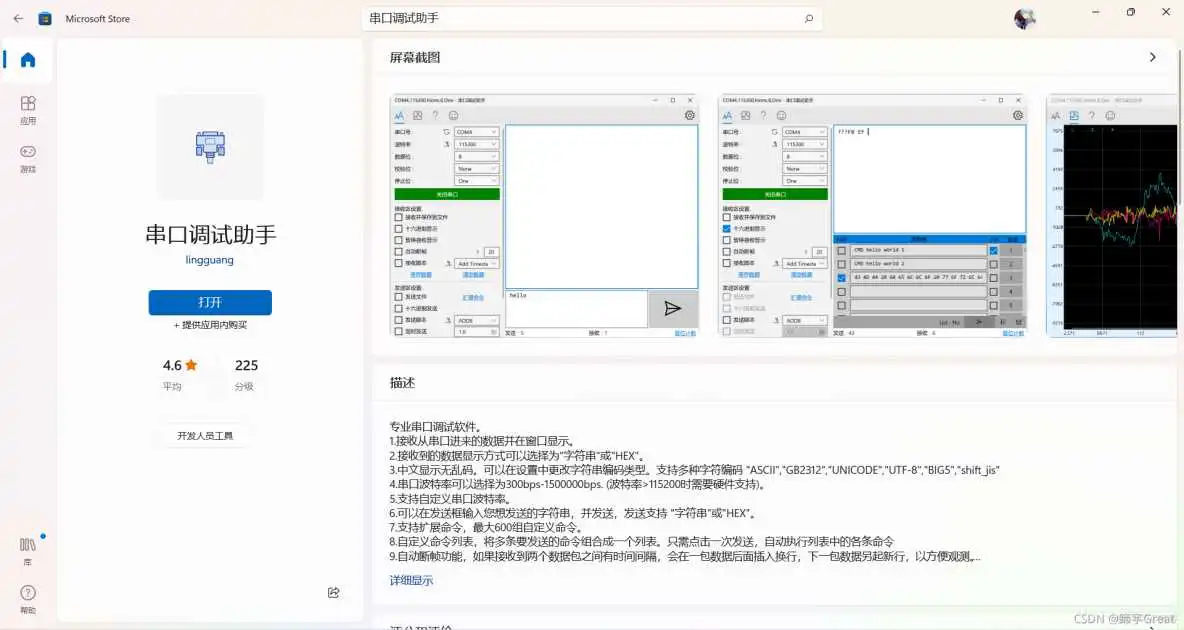Select the 开发人员工具 category tag
The width and height of the screenshot is (1184, 630).
[x=204, y=434]
